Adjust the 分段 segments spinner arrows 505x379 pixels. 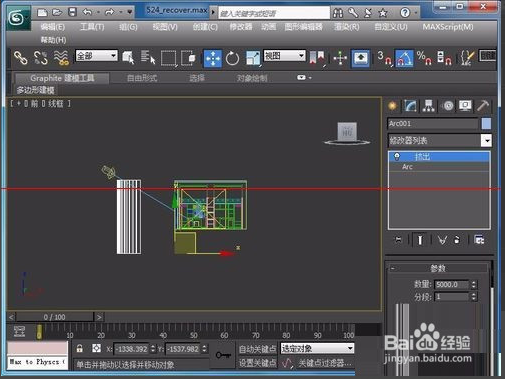[474, 297]
